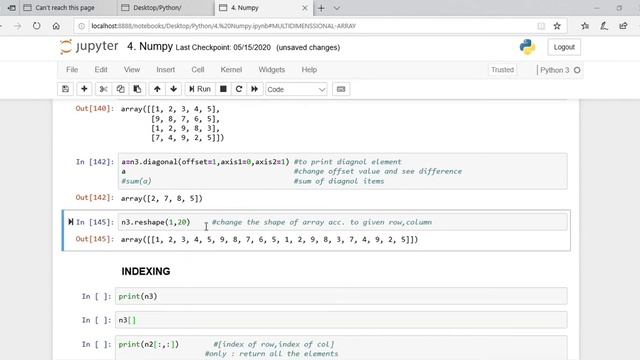
Task: Click the Out[145] array output text
Action: (x=269, y=240)
